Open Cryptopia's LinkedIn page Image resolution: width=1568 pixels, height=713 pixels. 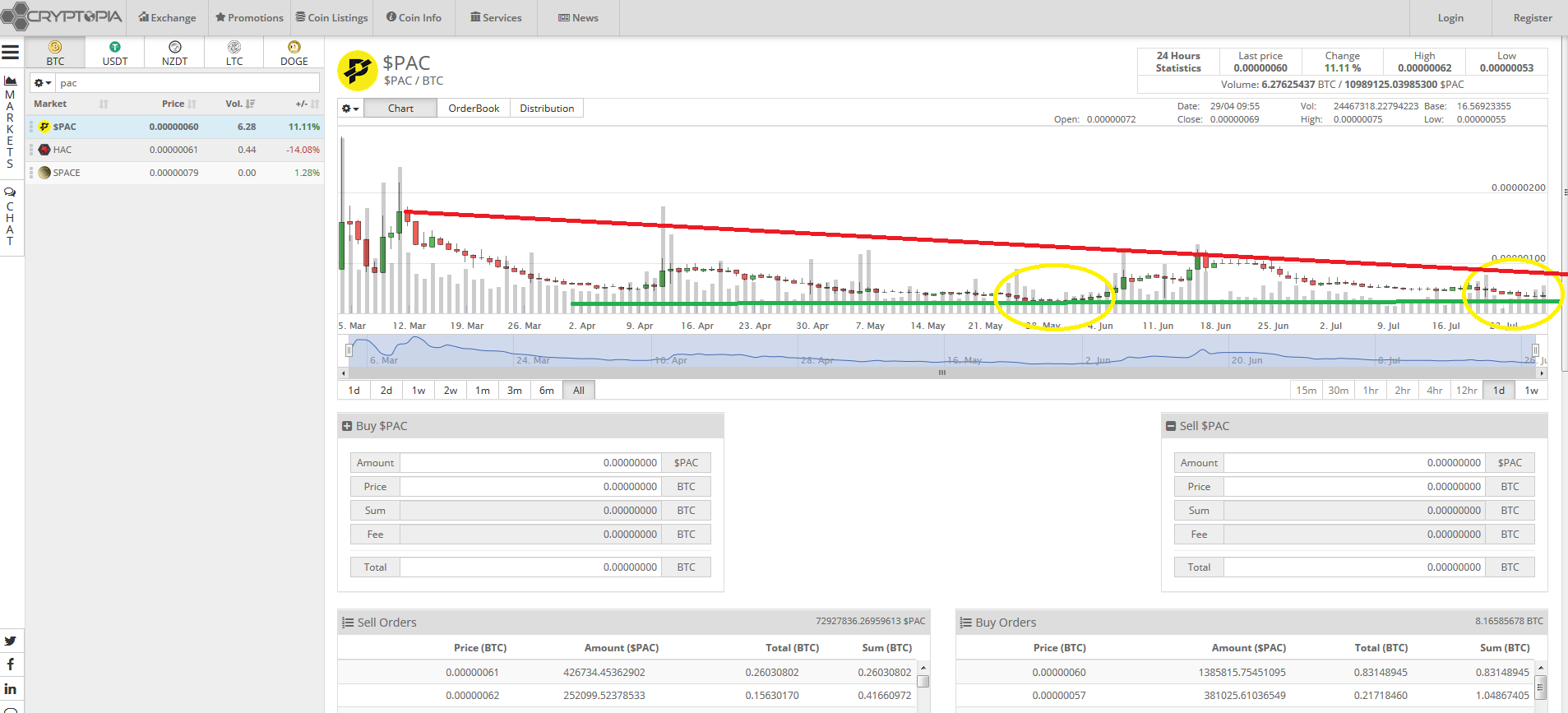[10, 688]
